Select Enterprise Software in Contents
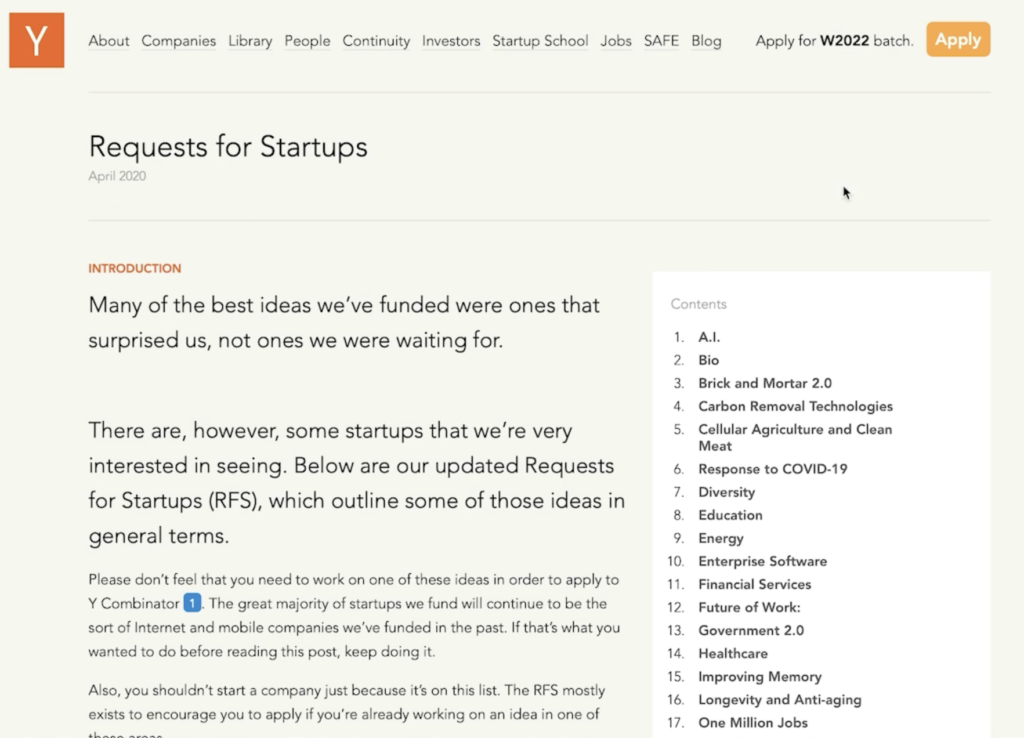This screenshot has width=1024, height=738. (762, 561)
